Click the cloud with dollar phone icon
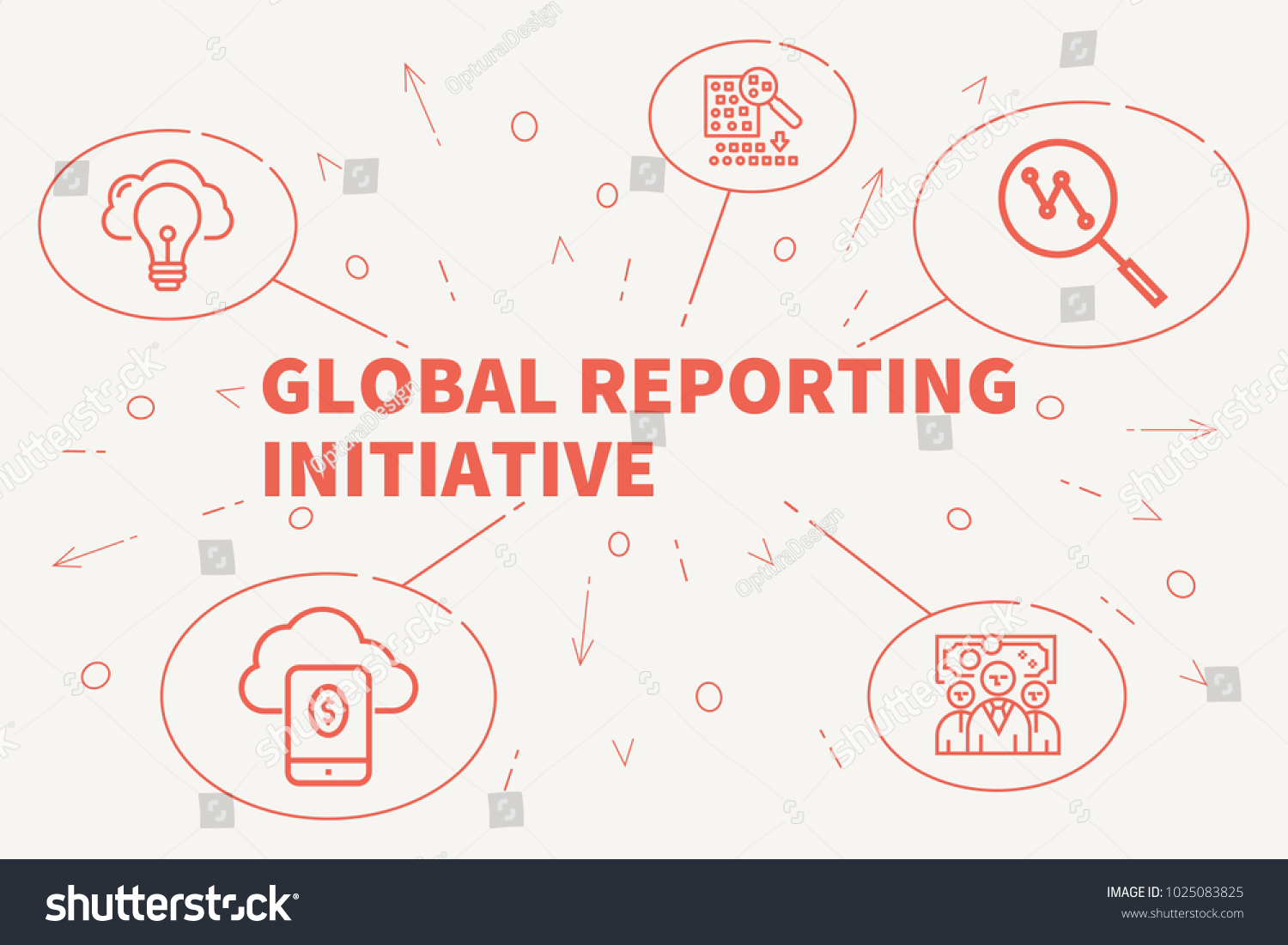The width and height of the screenshot is (1288, 945). (x=328, y=696)
